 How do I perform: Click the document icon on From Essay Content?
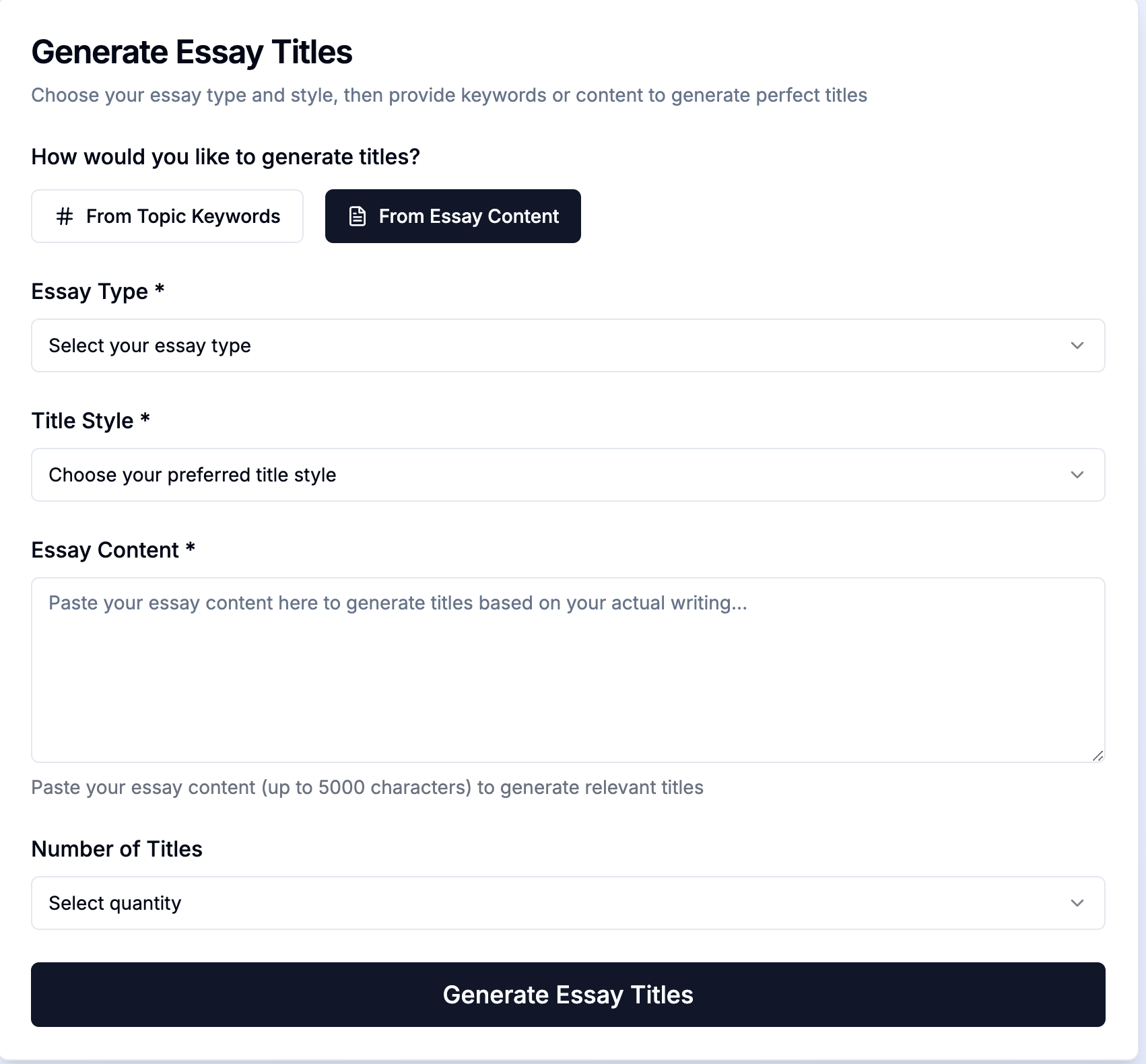point(356,216)
